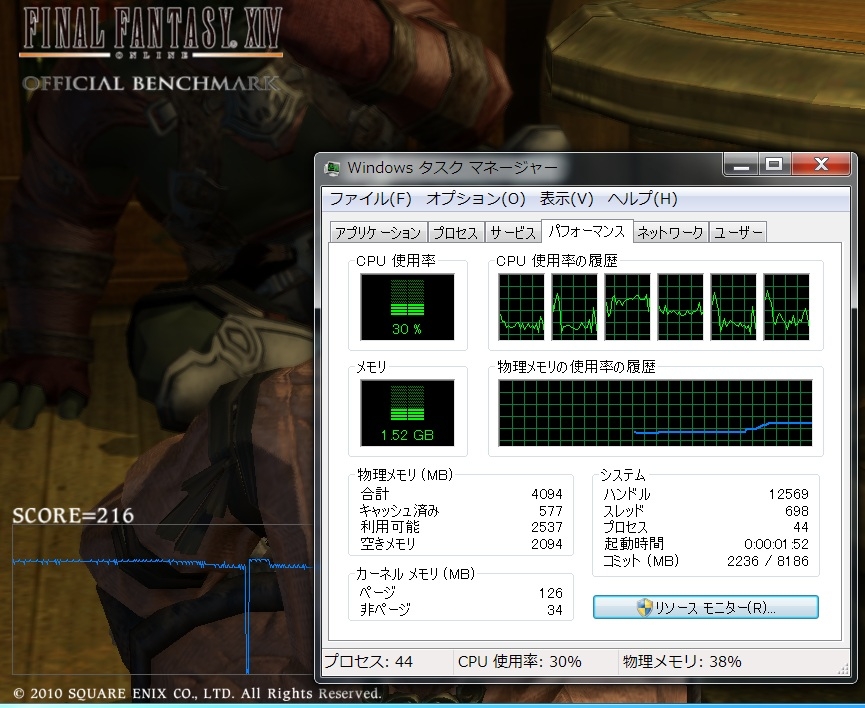
Task: Select the パフォーマンス tab
Action: [x=587, y=231]
